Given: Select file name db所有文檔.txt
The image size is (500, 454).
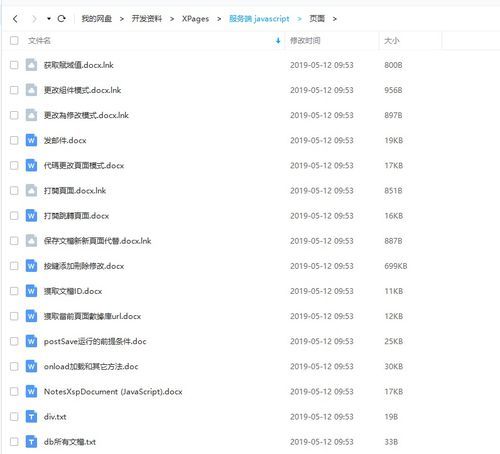Looking at the screenshot, I should [x=70, y=442].
